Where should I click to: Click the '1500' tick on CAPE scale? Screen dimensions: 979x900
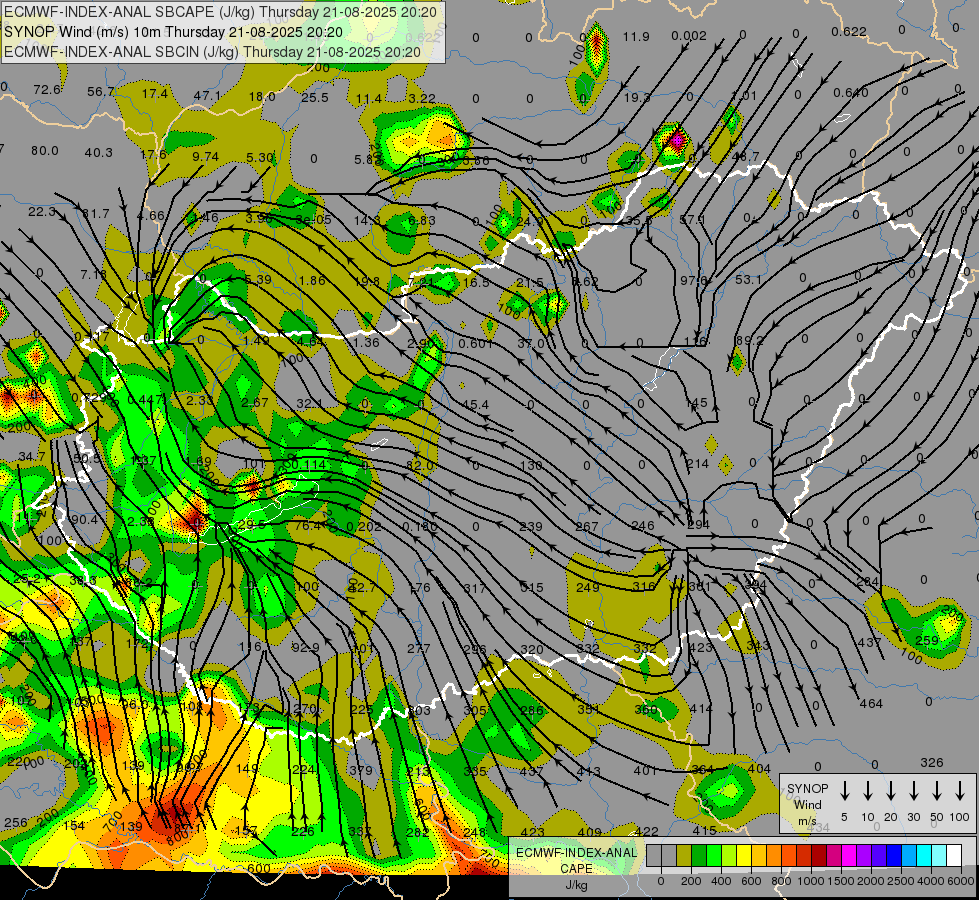pyautogui.click(x=841, y=881)
